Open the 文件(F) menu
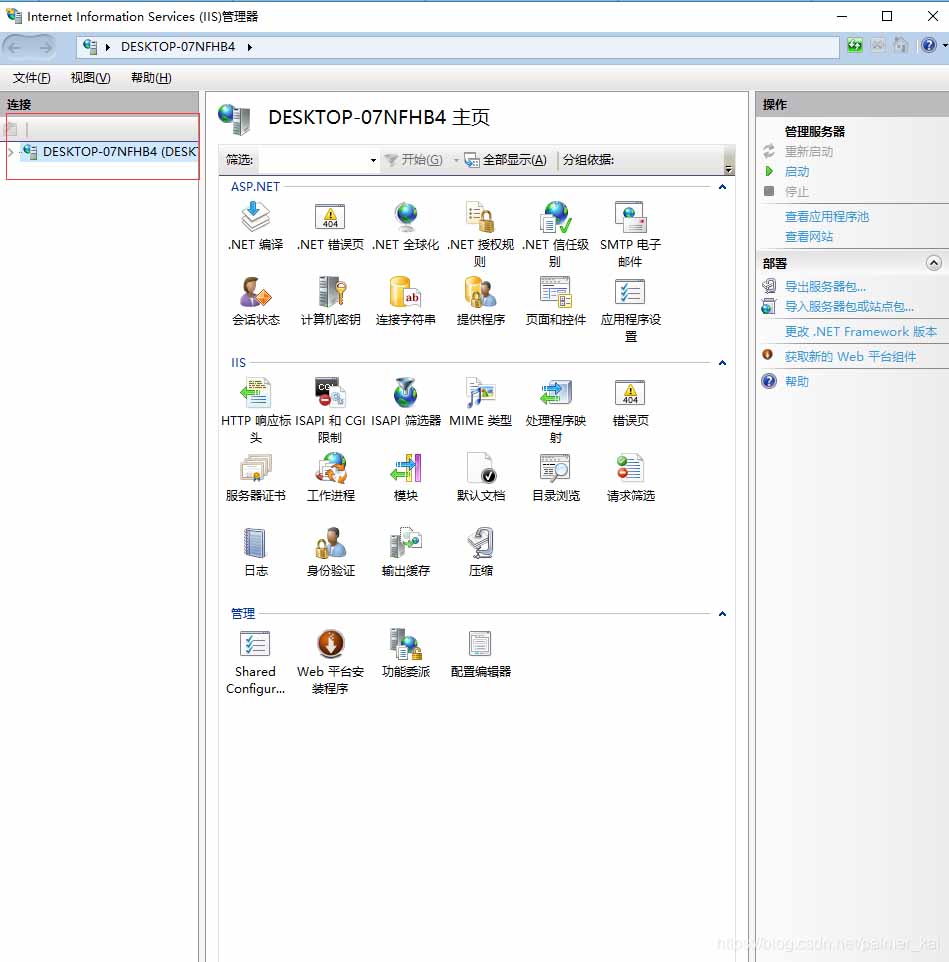 31,78
